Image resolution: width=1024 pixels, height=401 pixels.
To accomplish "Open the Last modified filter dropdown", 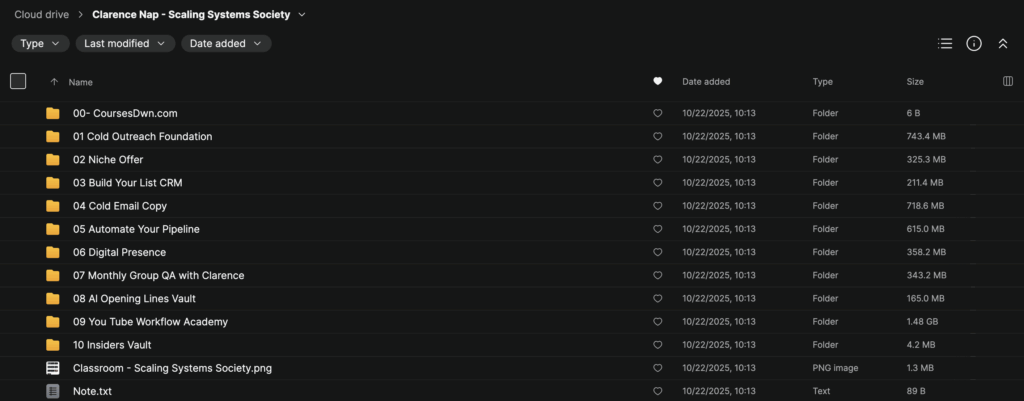I will (x=125, y=44).
